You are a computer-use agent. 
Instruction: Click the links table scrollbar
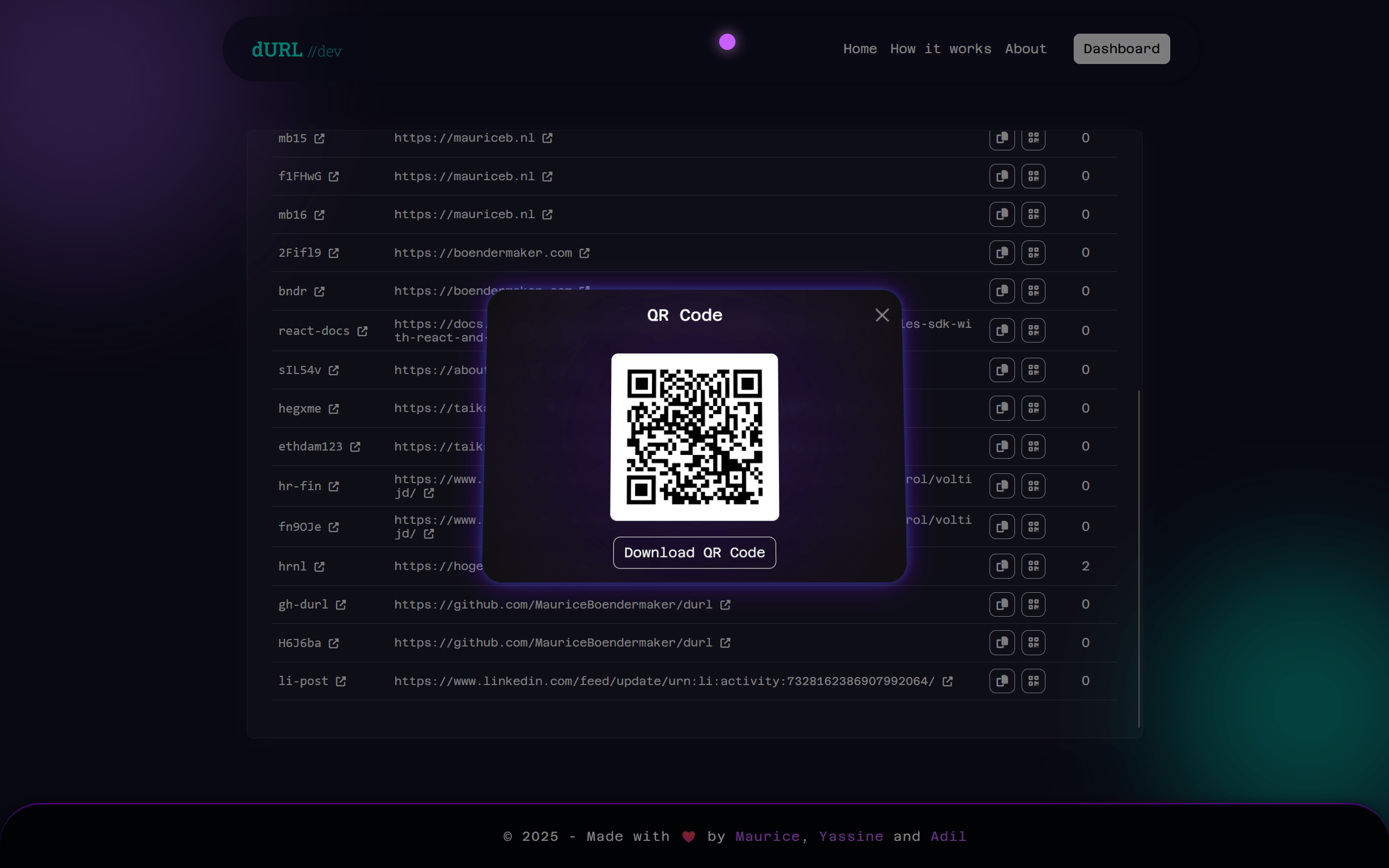tap(1139, 559)
